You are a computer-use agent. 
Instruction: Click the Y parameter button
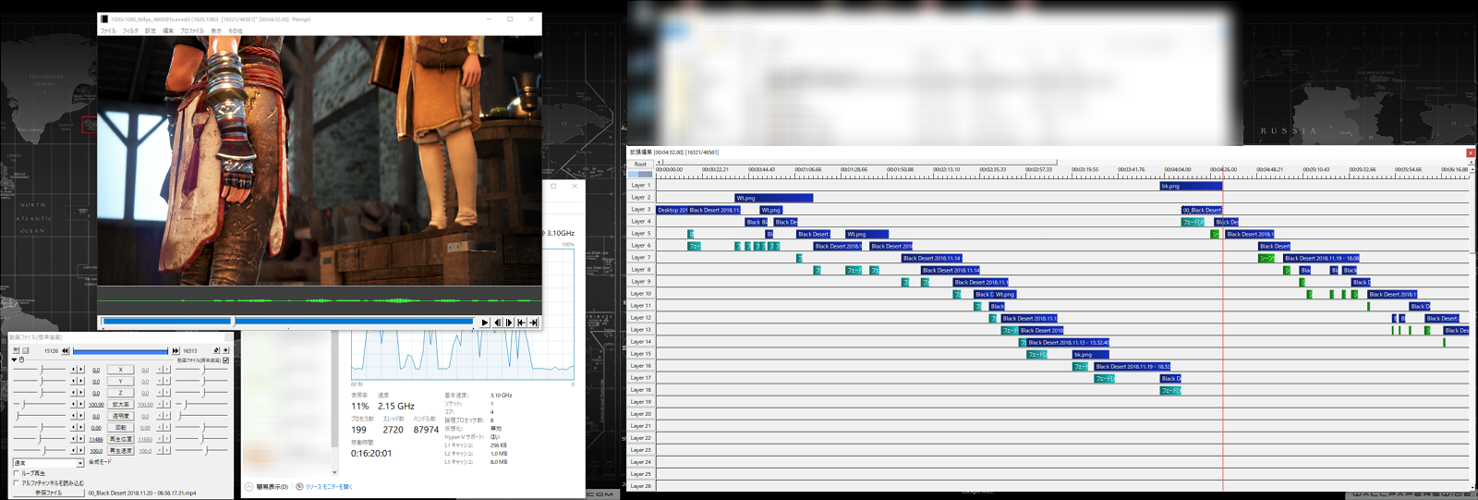tap(121, 381)
